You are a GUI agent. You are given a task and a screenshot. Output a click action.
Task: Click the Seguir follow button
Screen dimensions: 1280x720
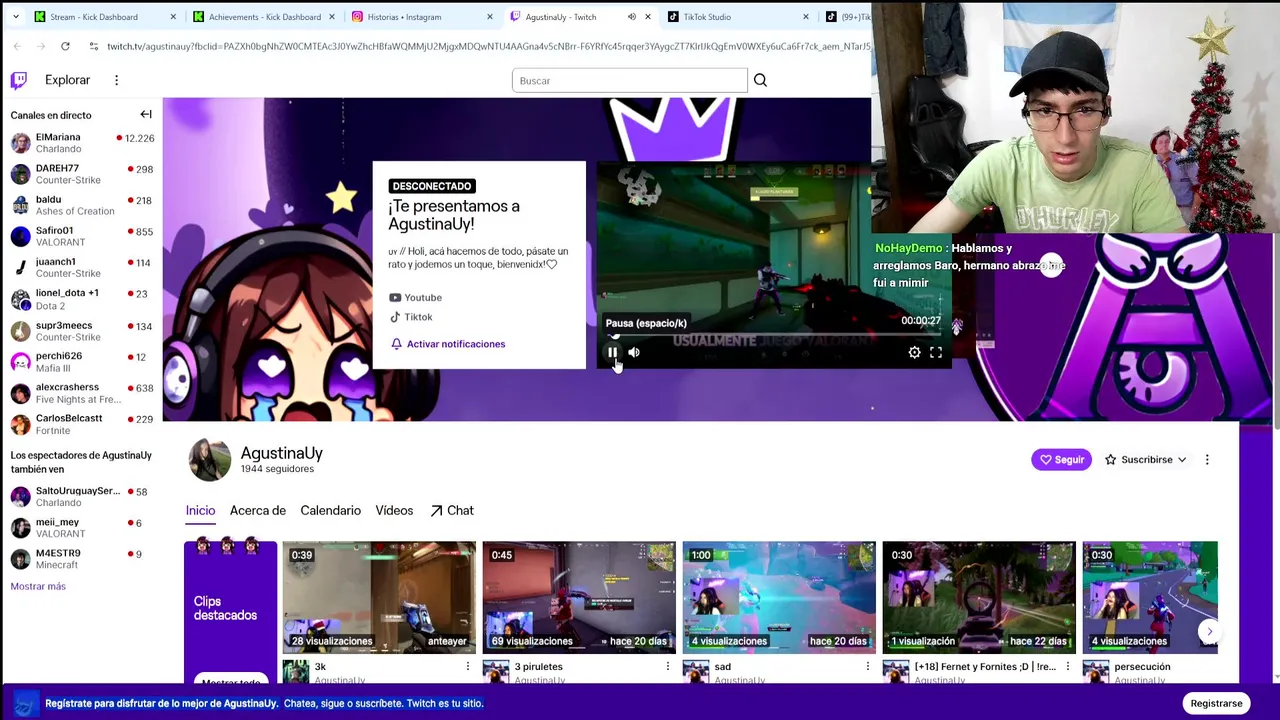[x=1061, y=459]
